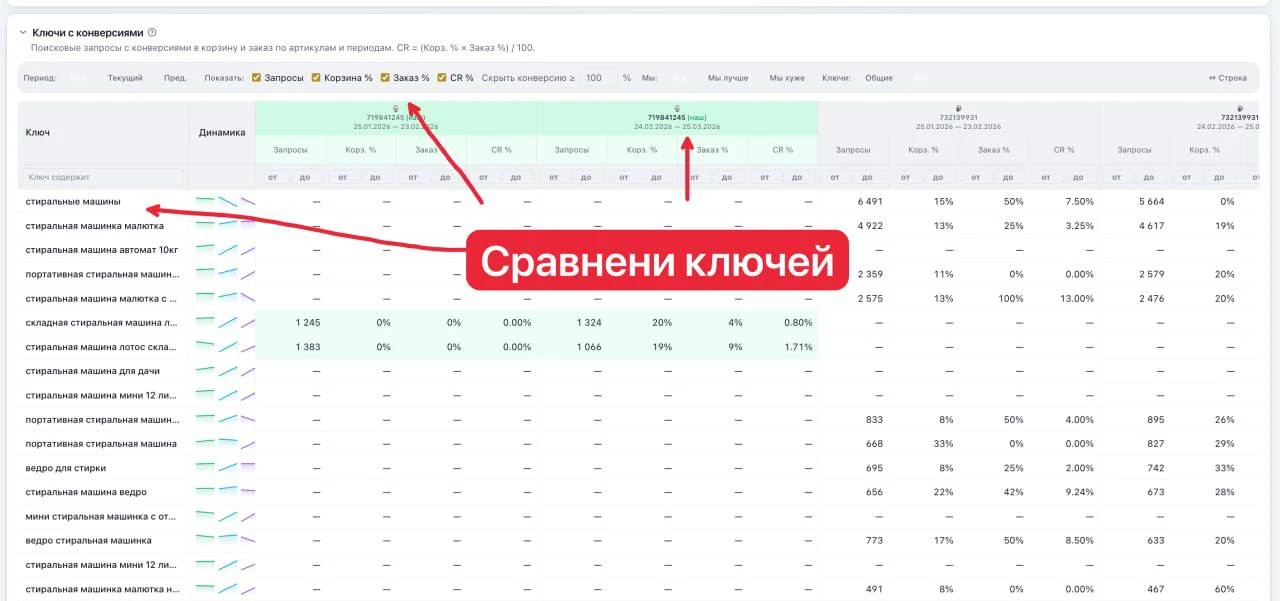
Task: Click the 4 617 requests cell
Action: [1152, 226]
